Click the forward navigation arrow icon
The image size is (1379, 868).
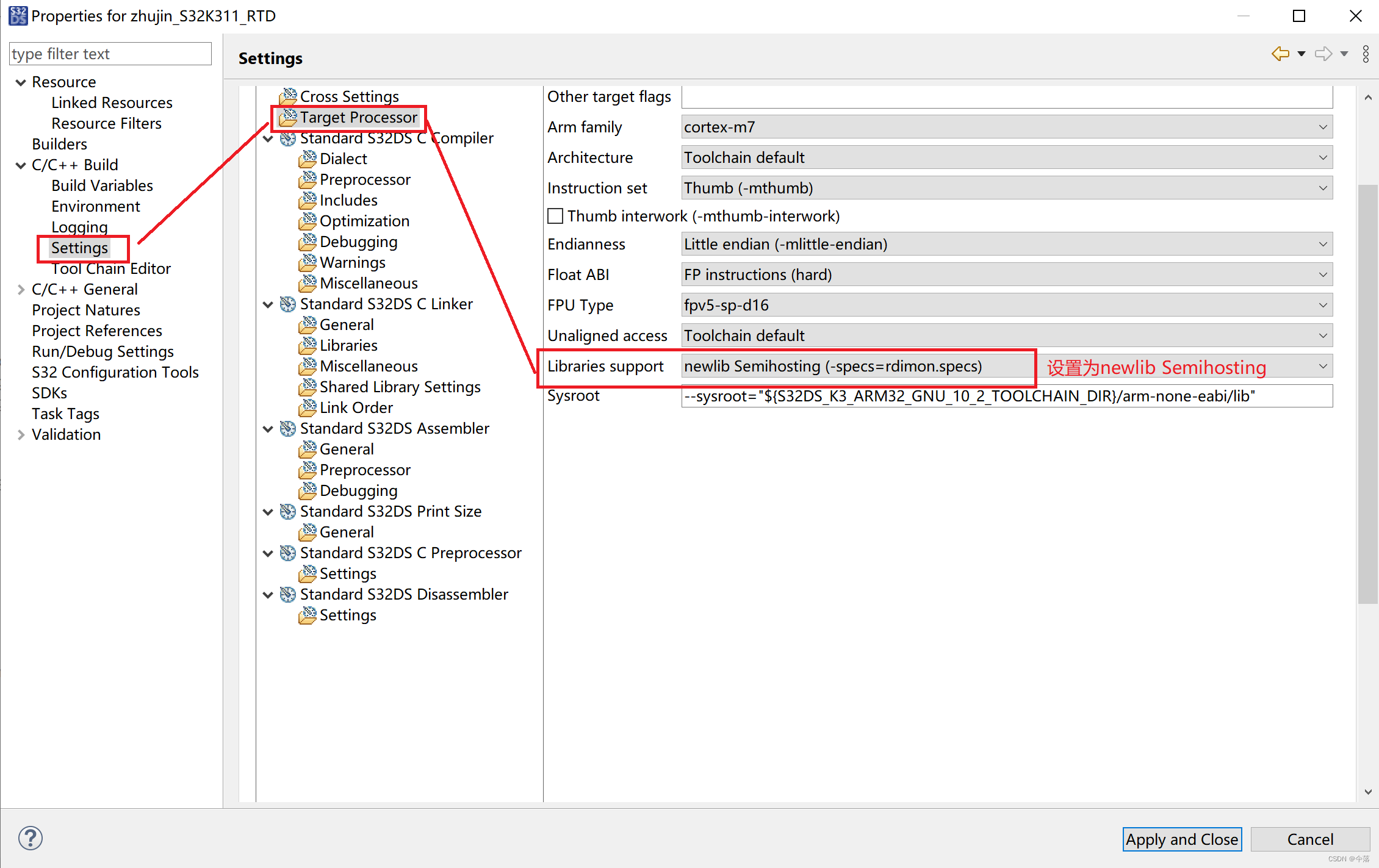pos(1323,54)
